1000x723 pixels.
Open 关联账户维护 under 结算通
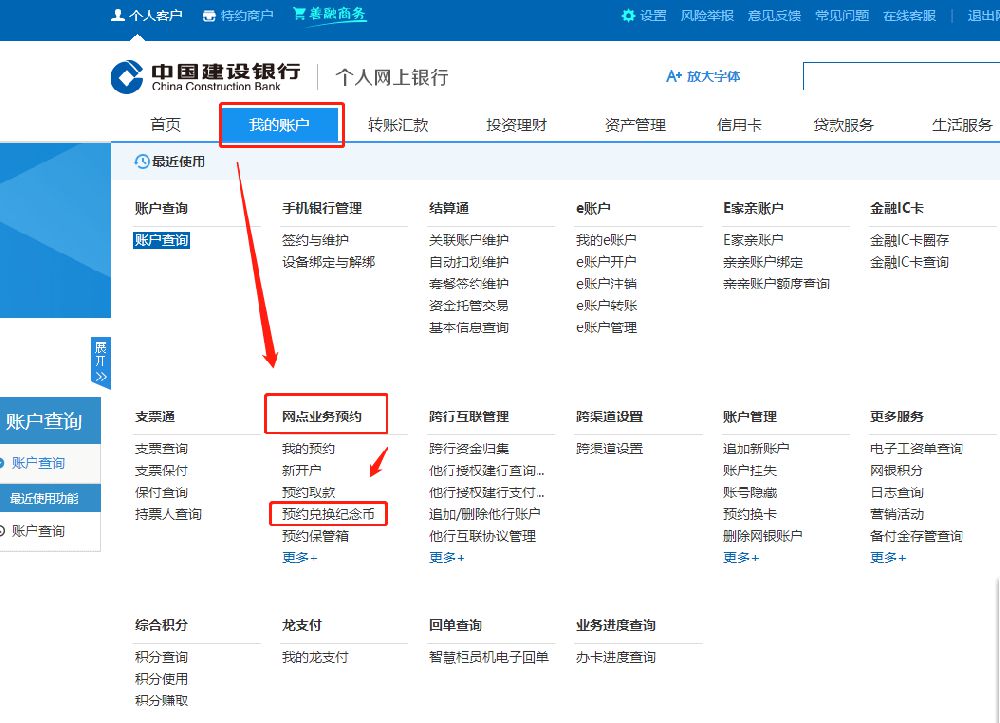click(469, 240)
